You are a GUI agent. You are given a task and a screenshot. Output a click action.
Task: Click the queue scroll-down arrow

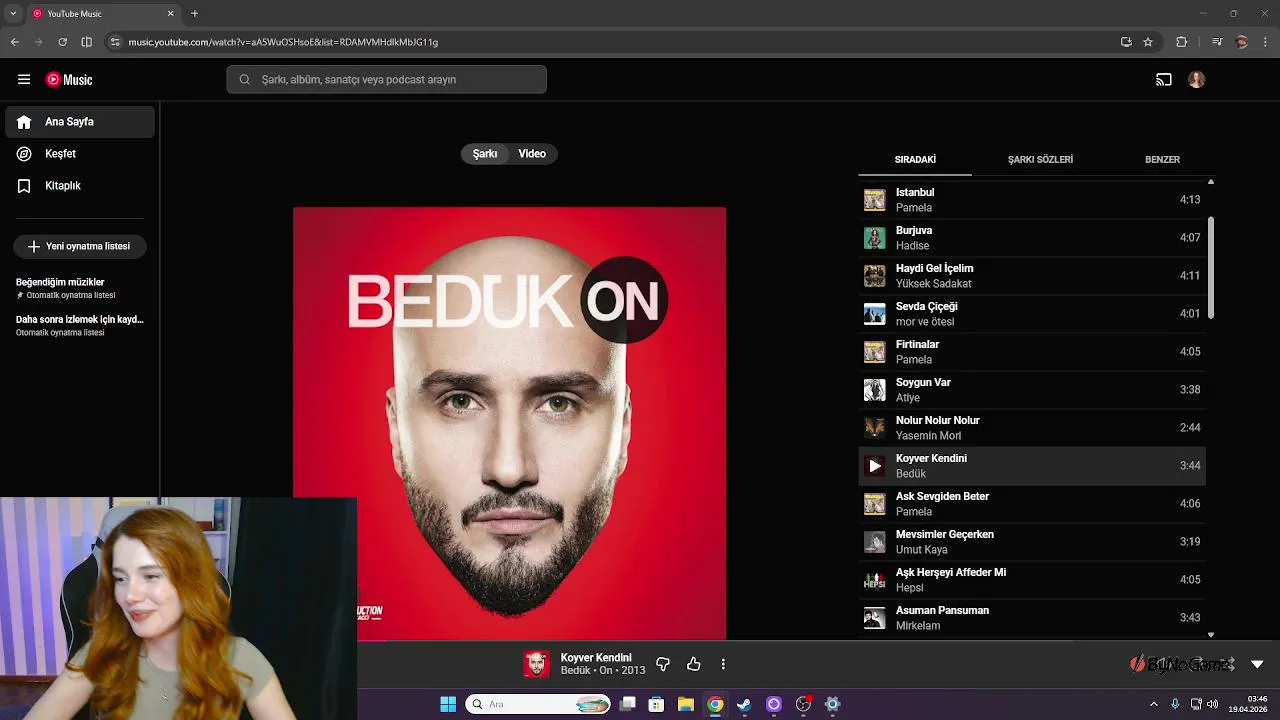(1211, 634)
